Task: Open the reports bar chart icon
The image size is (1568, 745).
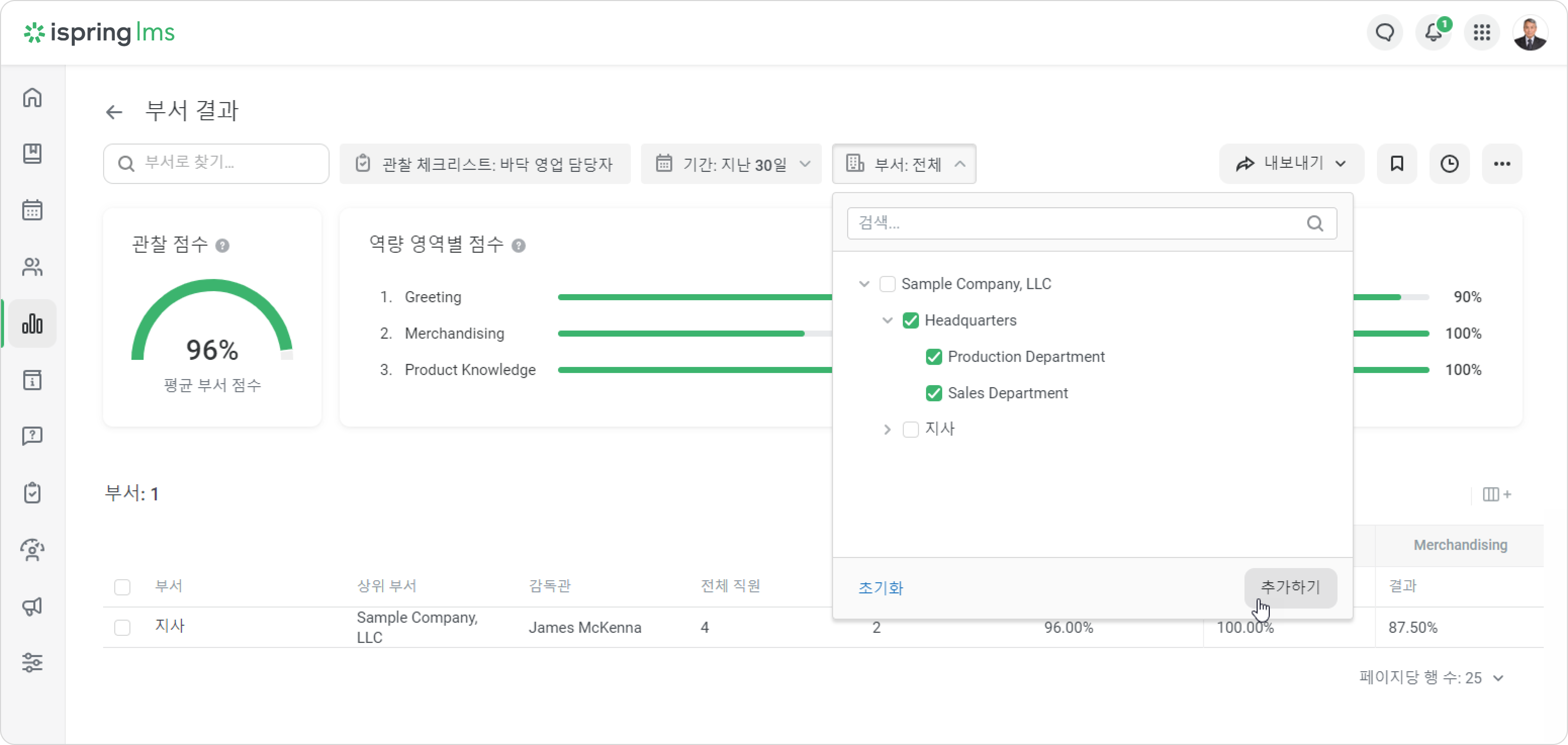Action: (x=32, y=323)
